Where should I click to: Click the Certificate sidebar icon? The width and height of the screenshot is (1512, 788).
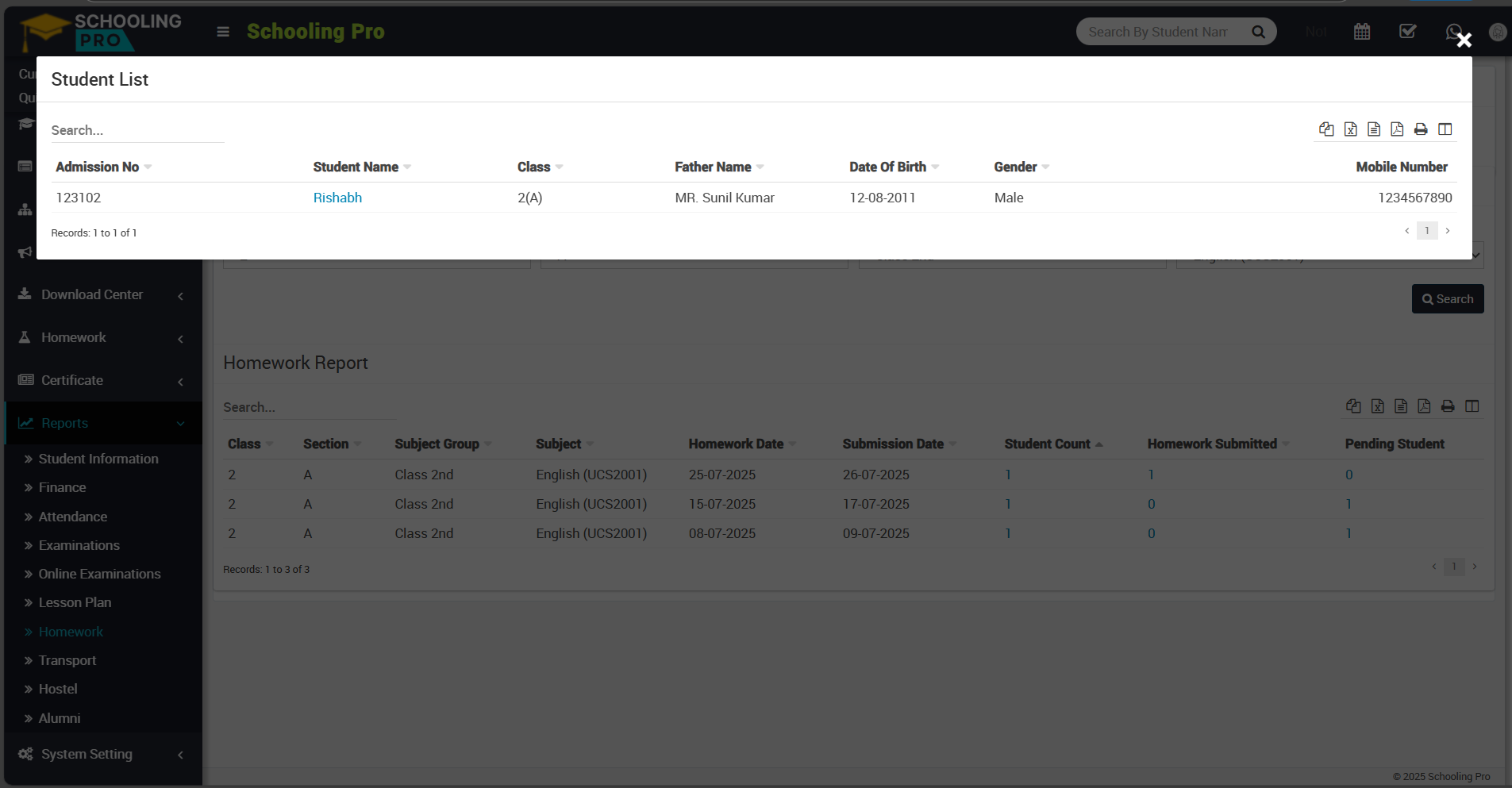(x=25, y=379)
